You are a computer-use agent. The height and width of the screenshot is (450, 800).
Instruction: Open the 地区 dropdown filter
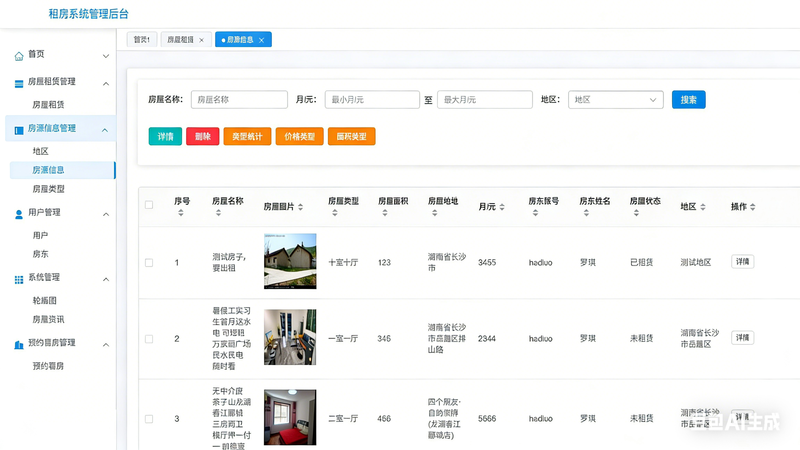point(616,100)
